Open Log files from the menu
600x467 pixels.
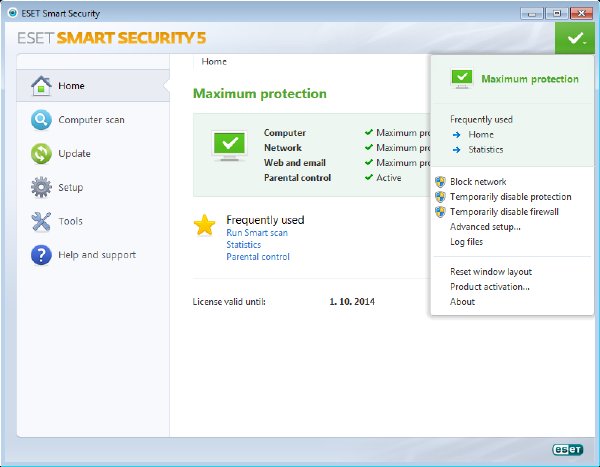[x=466, y=242]
